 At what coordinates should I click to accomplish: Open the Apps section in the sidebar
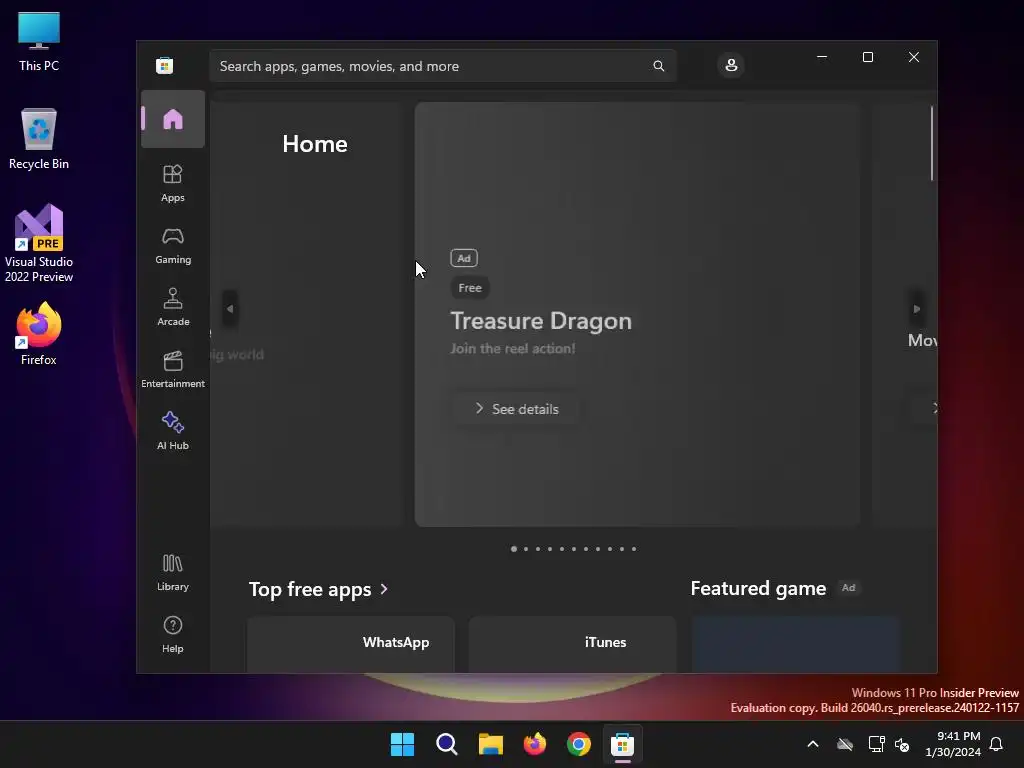point(173,184)
